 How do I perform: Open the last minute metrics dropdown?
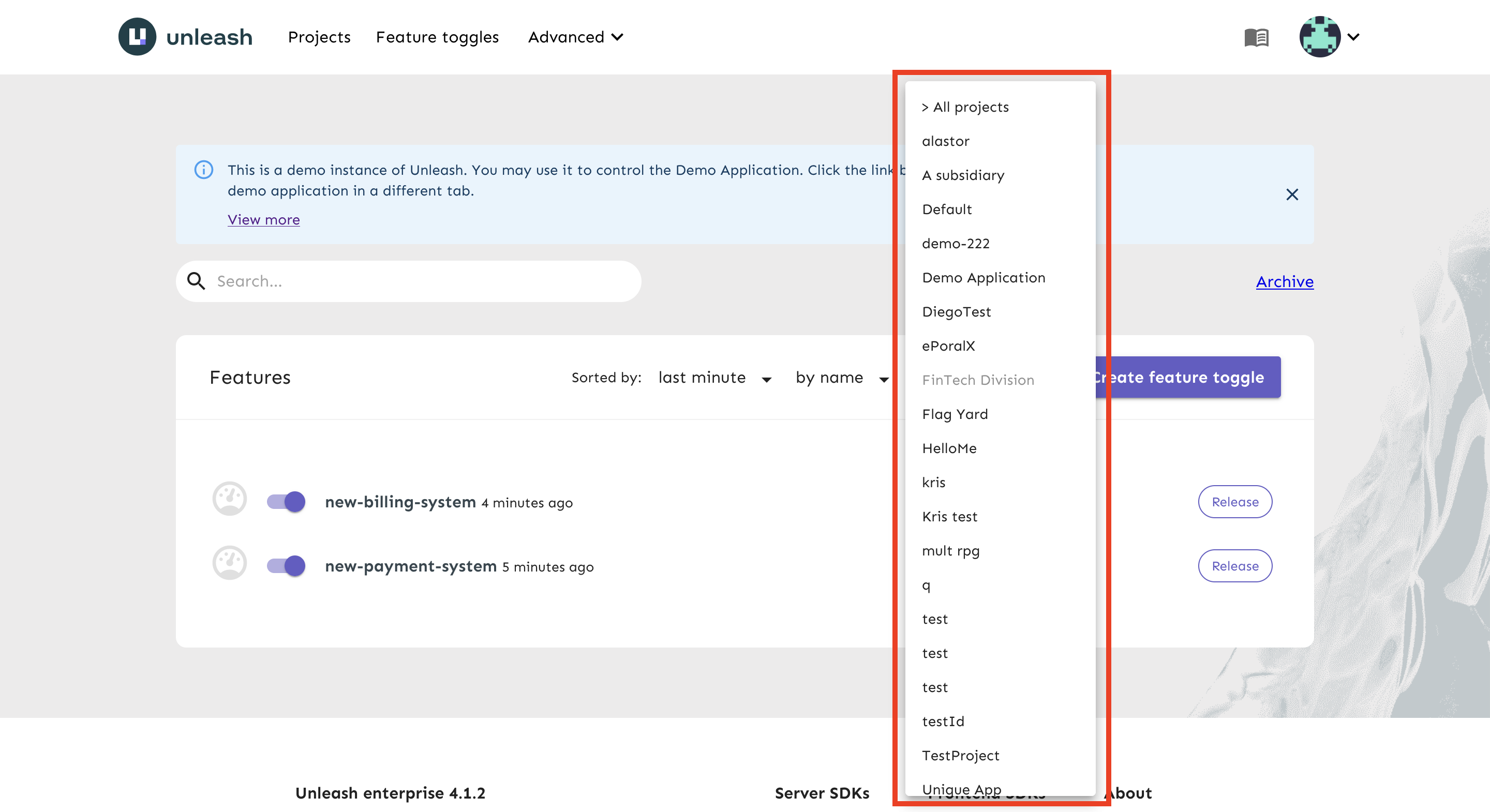pos(715,378)
